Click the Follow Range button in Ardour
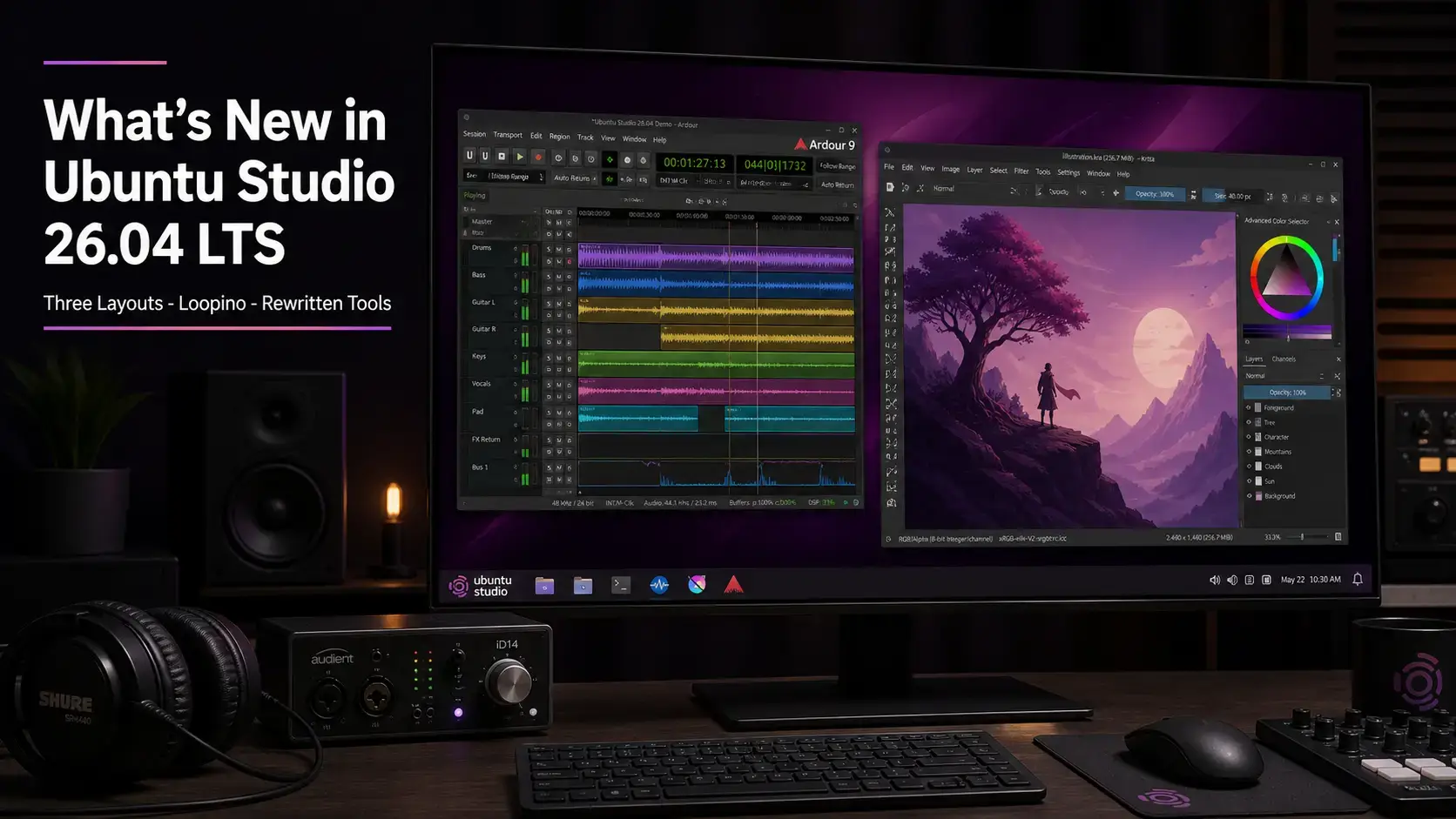 [838, 166]
